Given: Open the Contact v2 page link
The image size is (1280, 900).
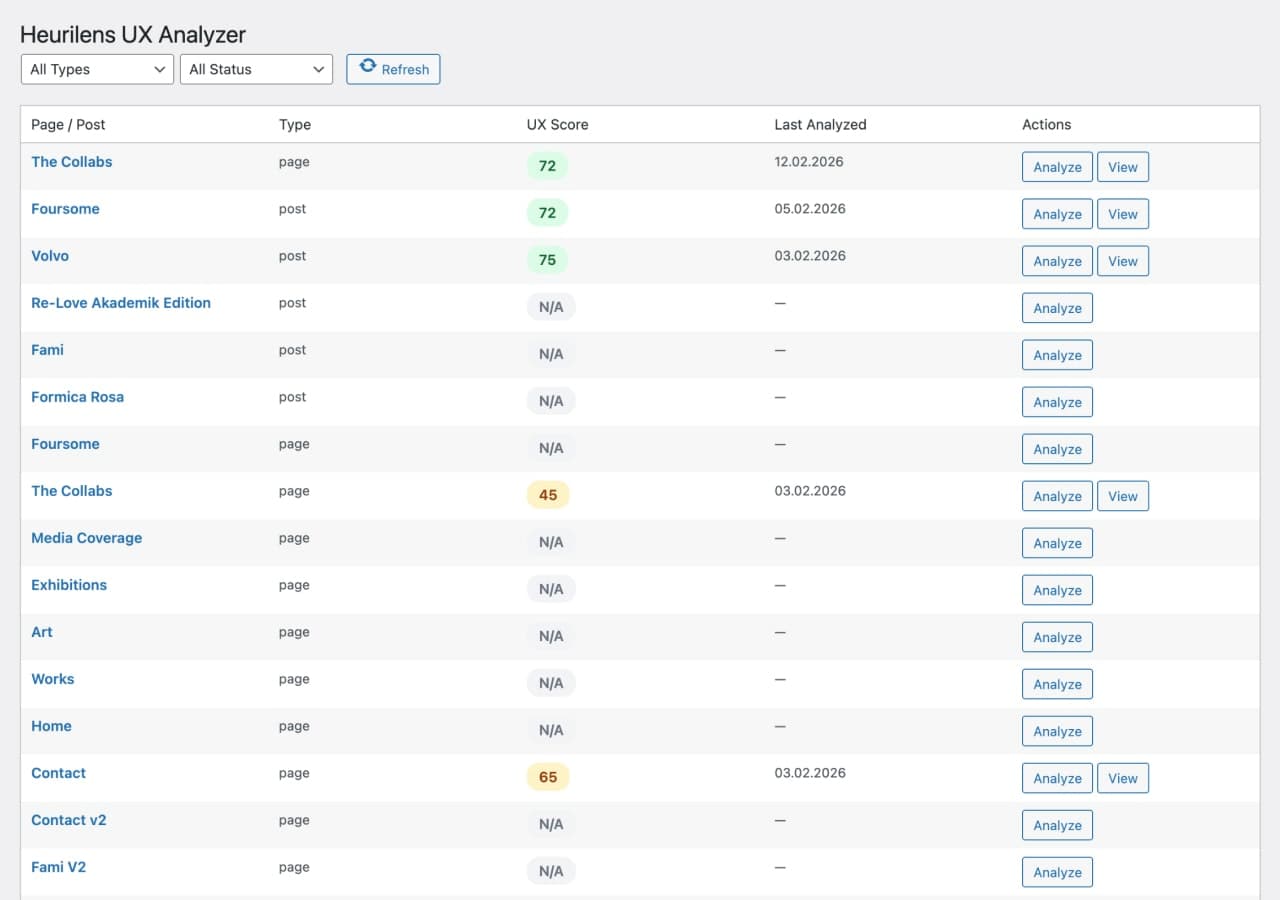Looking at the screenshot, I should (x=68, y=819).
